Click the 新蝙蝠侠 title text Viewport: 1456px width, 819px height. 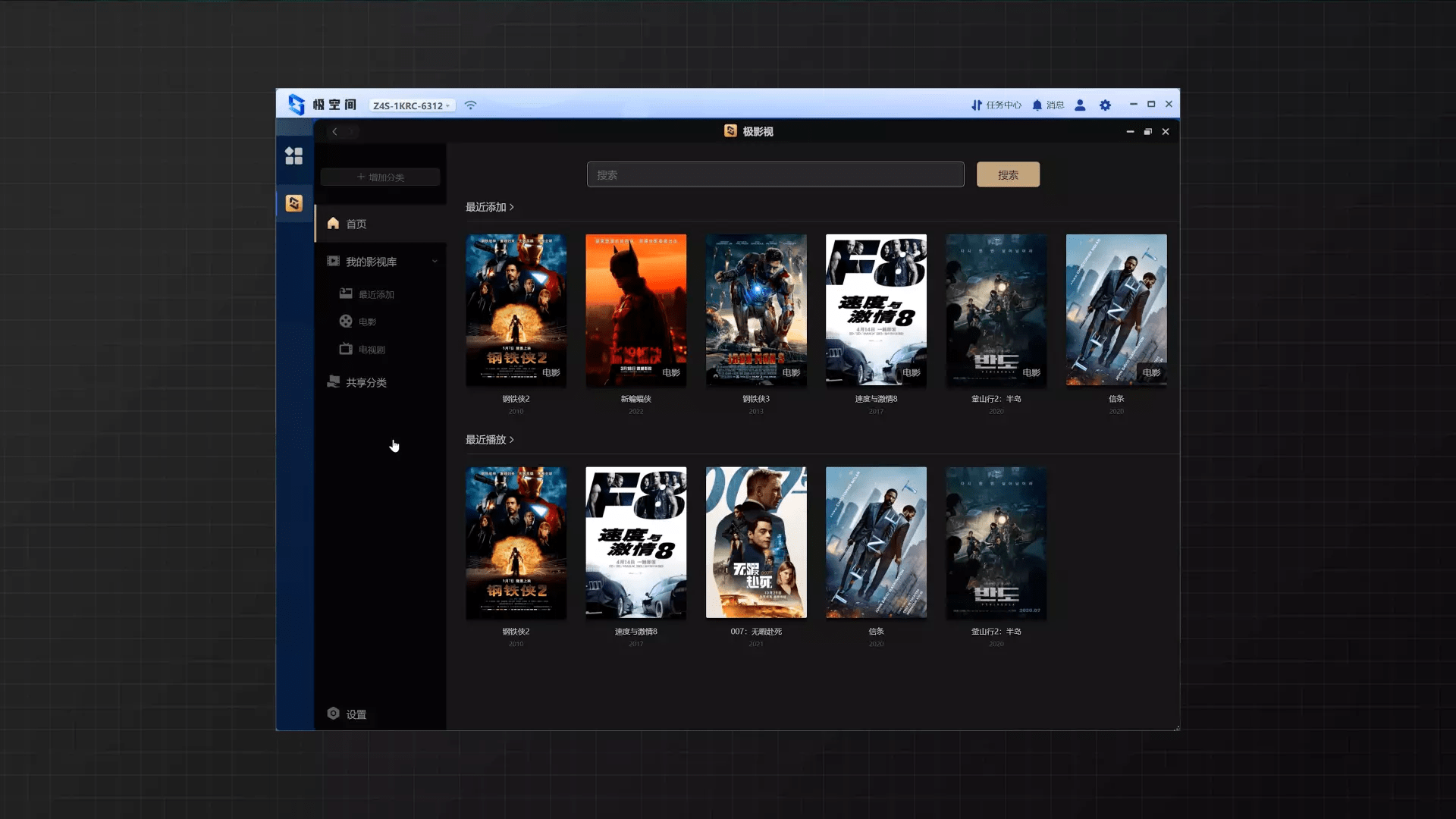(635, 399)
